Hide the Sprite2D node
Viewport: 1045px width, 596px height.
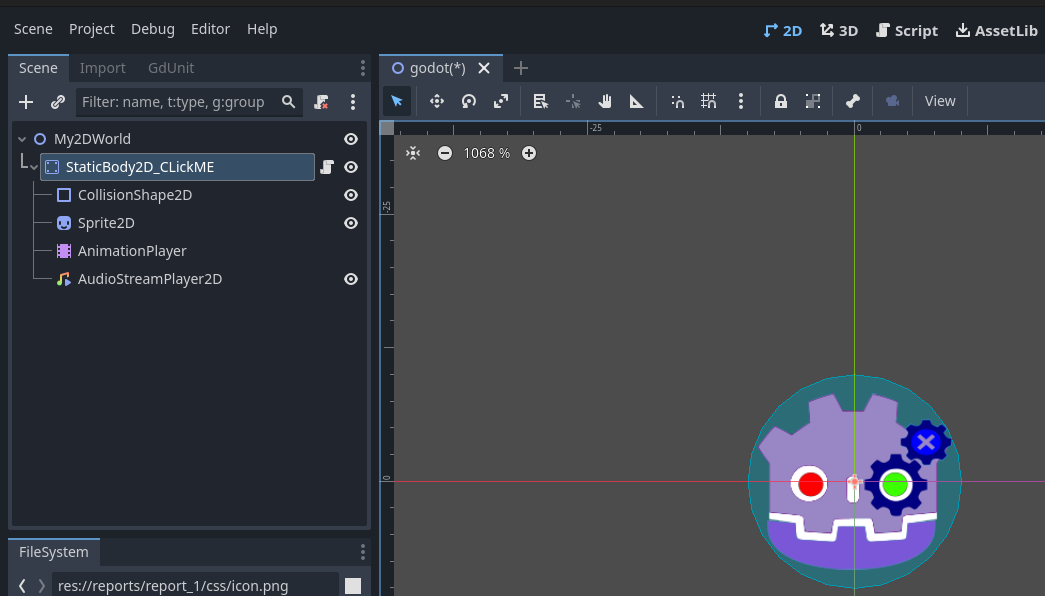(351, 223)
